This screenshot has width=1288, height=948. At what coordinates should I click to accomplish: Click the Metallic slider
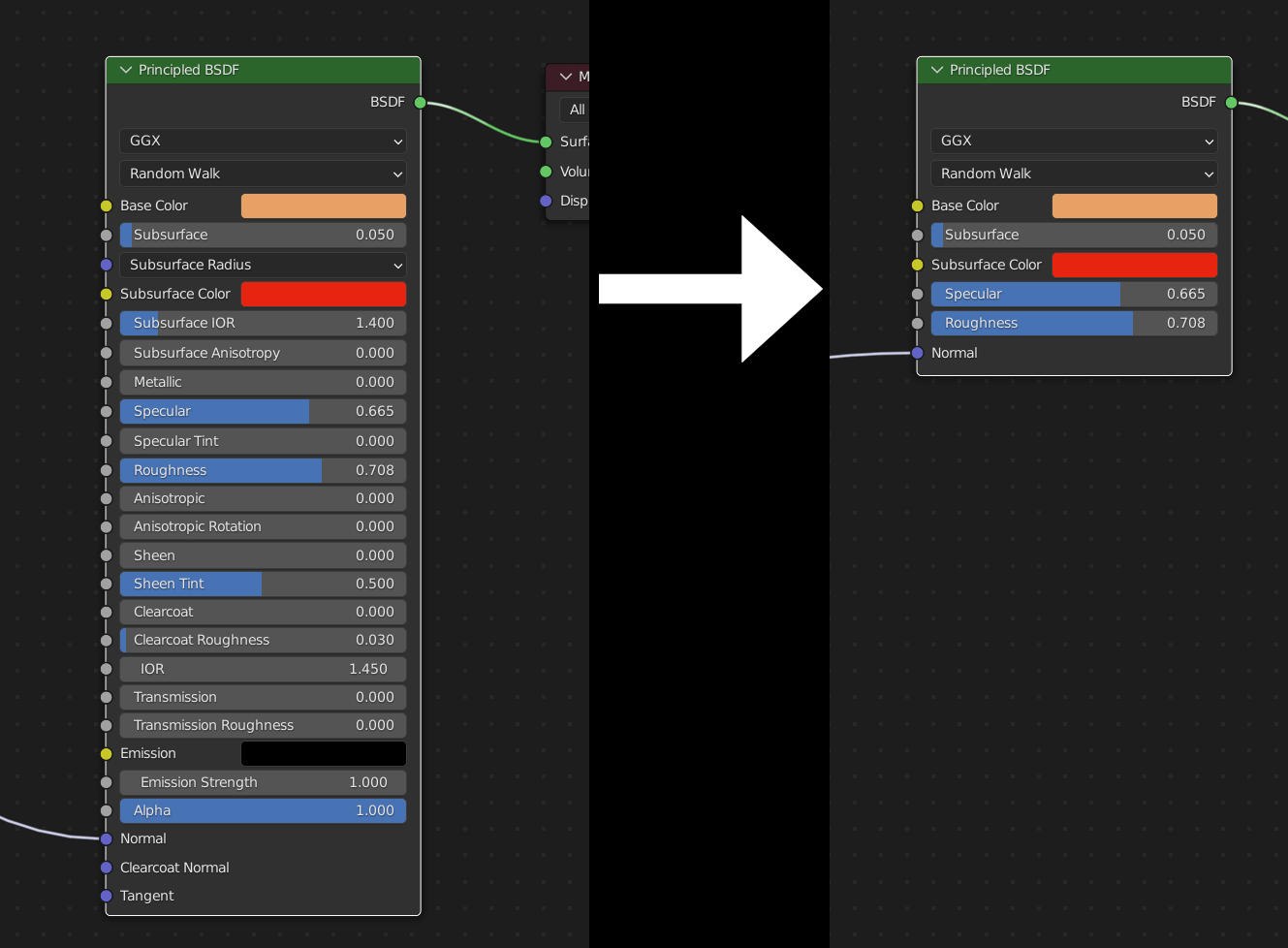(x=264, y=382)
